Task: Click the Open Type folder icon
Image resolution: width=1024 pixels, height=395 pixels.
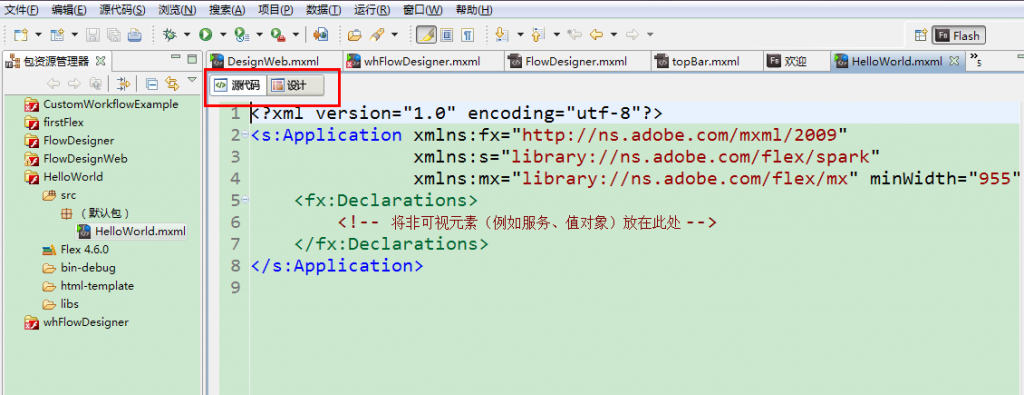Action: (x=355, y=35)
